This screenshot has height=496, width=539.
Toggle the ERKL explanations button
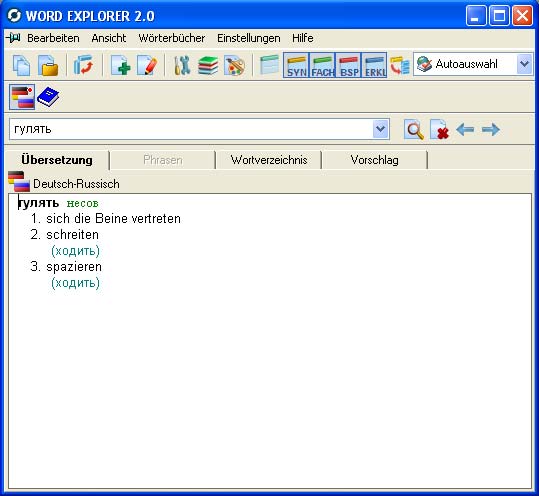coord(374,65)
